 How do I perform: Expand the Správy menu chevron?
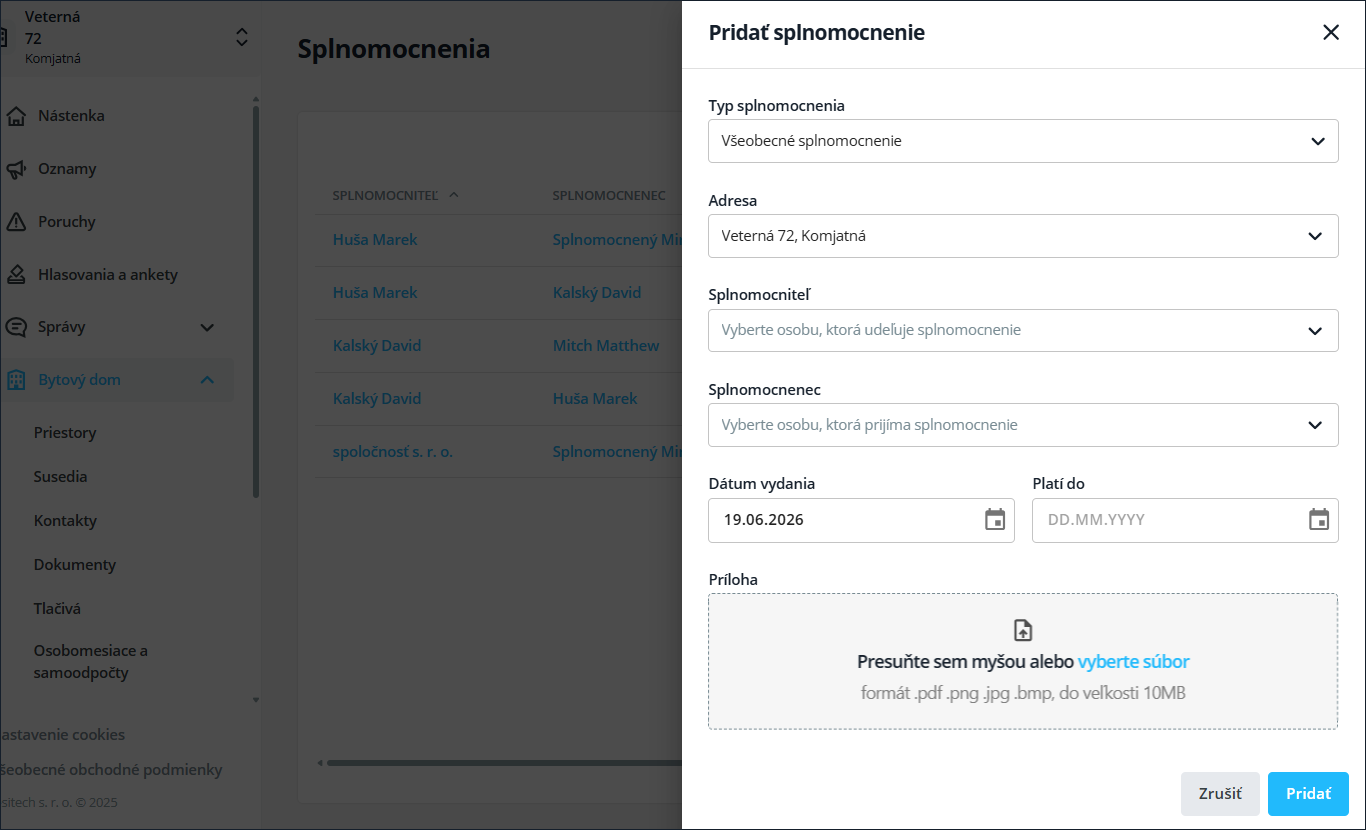tap(207, 327)
